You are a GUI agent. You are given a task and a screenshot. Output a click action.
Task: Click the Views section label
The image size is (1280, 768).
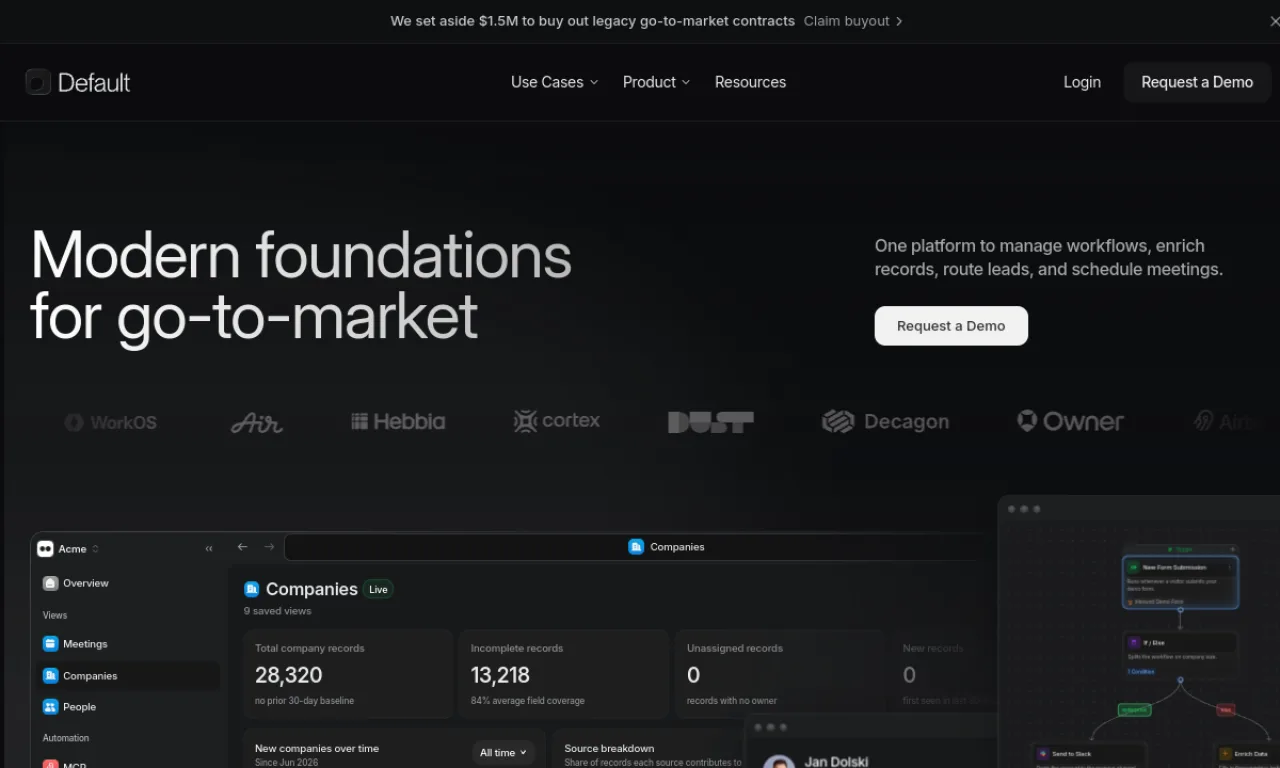55,615
